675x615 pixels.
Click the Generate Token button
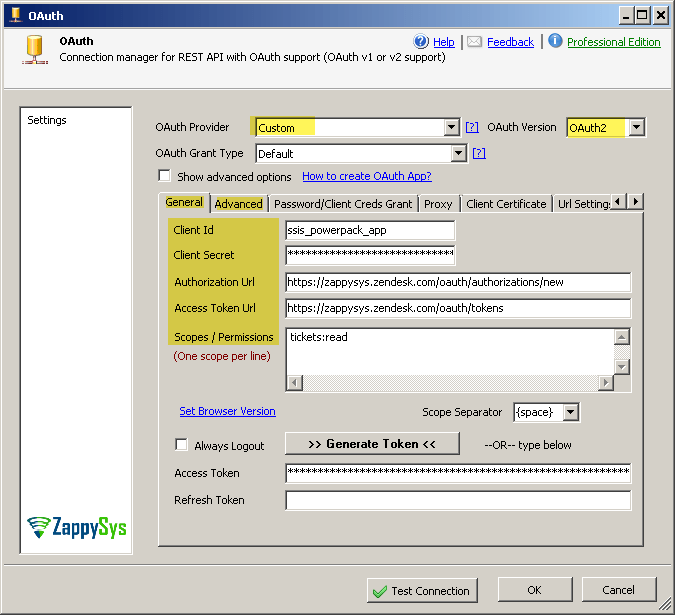[372, 444]
